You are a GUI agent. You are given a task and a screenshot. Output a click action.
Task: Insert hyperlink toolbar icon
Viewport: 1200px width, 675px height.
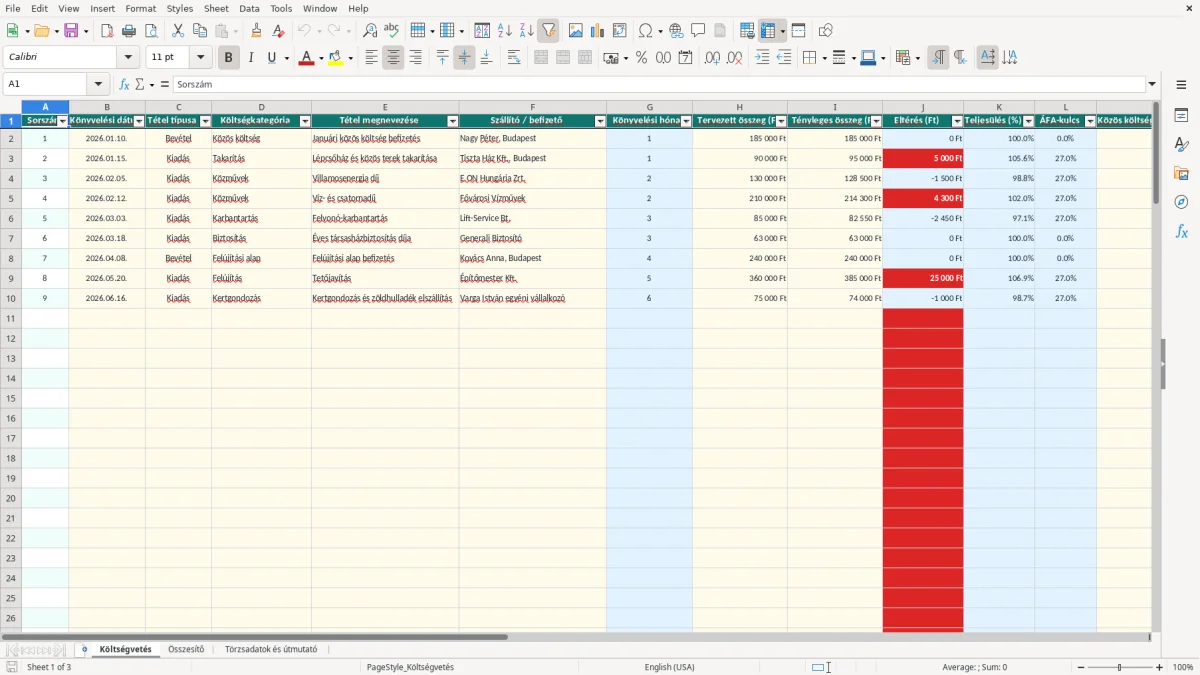676,31
